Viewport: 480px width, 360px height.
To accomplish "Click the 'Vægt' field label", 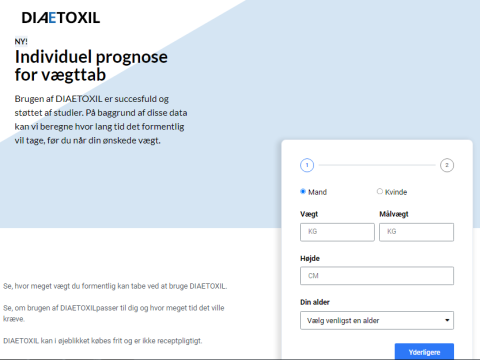I will 309,214.
